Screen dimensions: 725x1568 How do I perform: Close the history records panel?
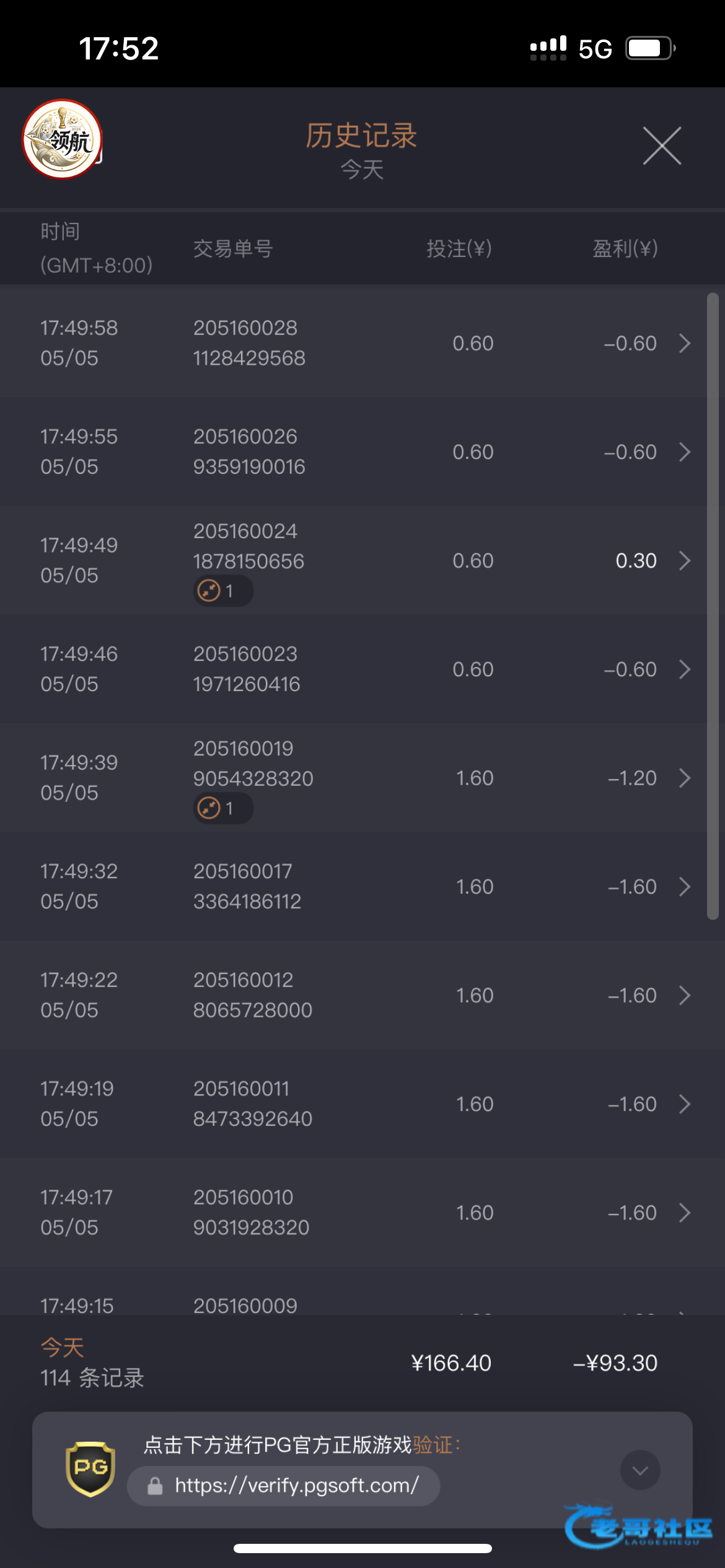coord(662,146)
